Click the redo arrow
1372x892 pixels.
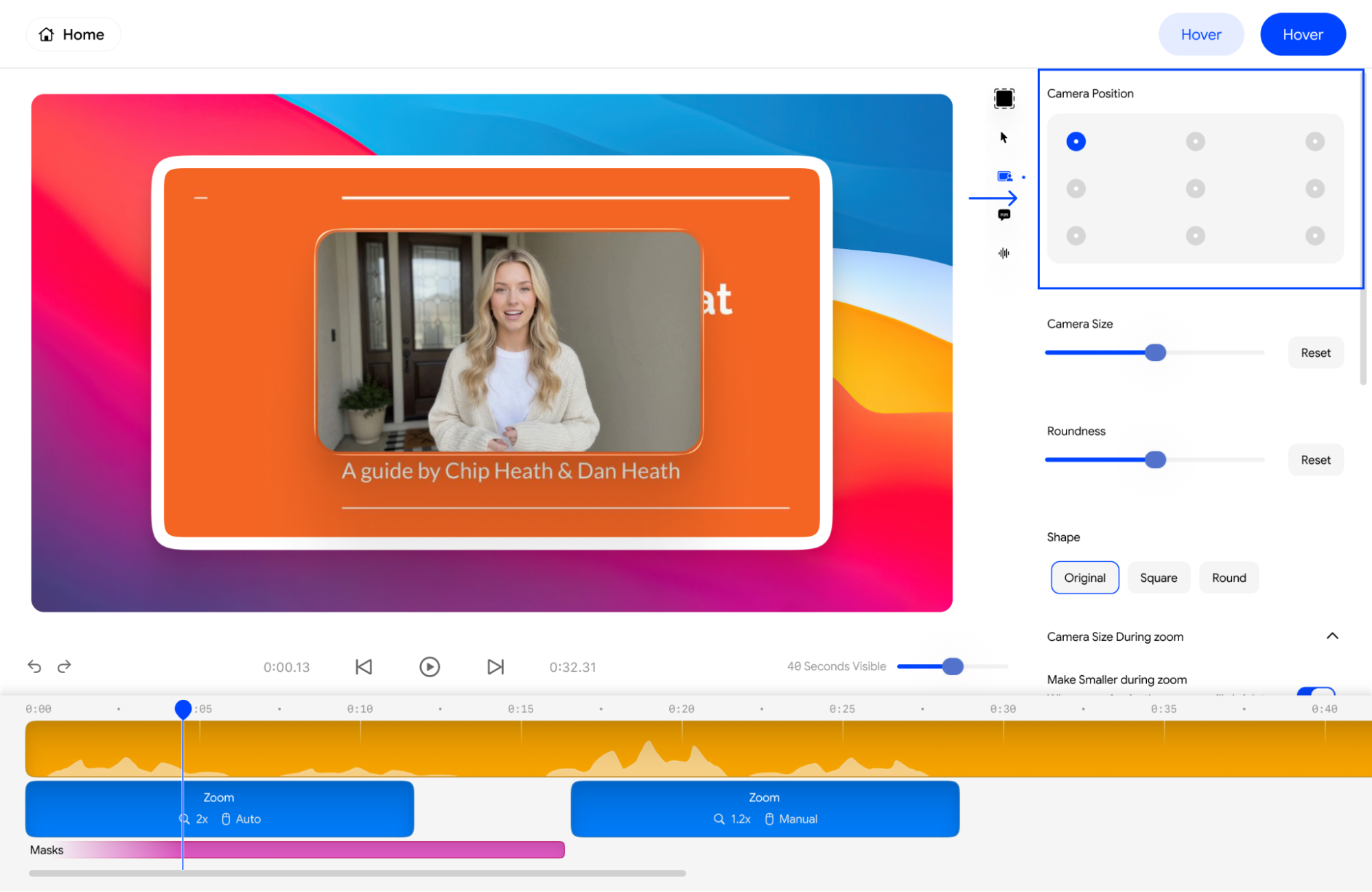tap(65, 666)
